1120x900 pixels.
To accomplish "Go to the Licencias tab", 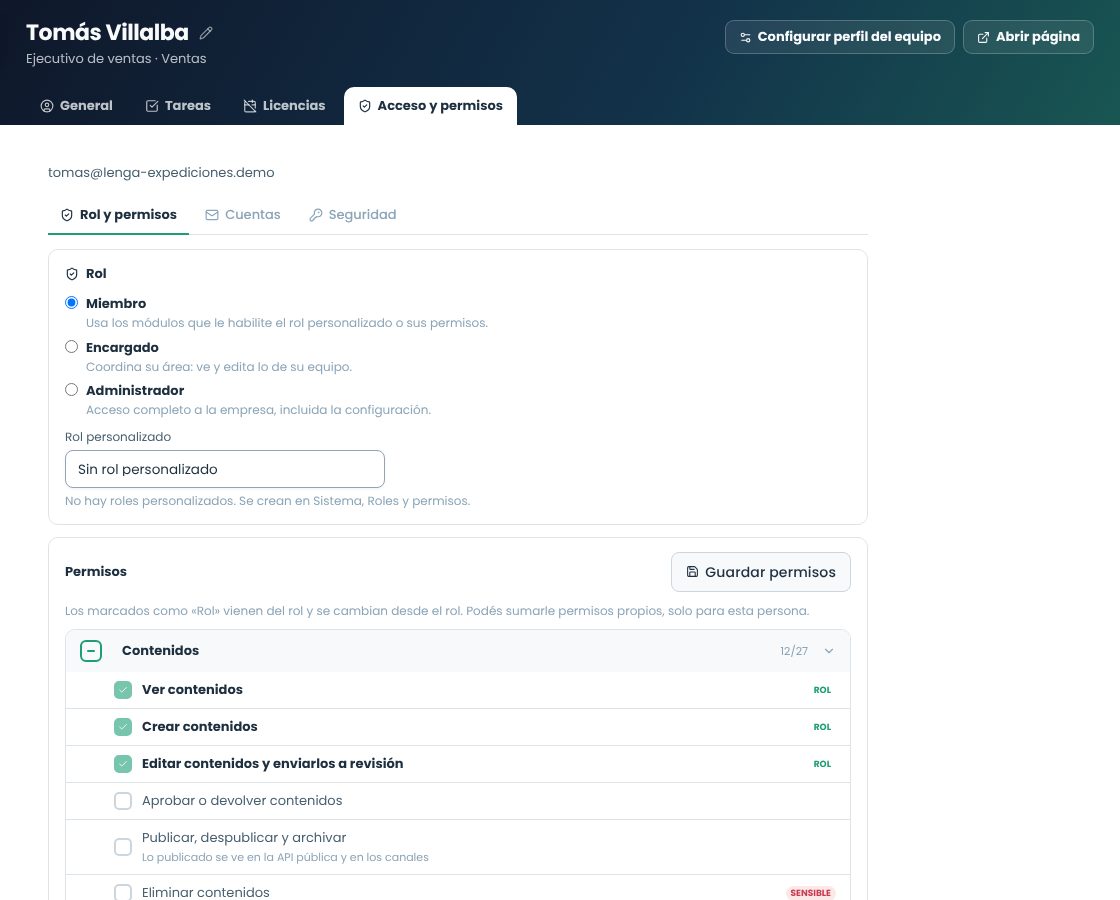I will click(x=284, y=106).
